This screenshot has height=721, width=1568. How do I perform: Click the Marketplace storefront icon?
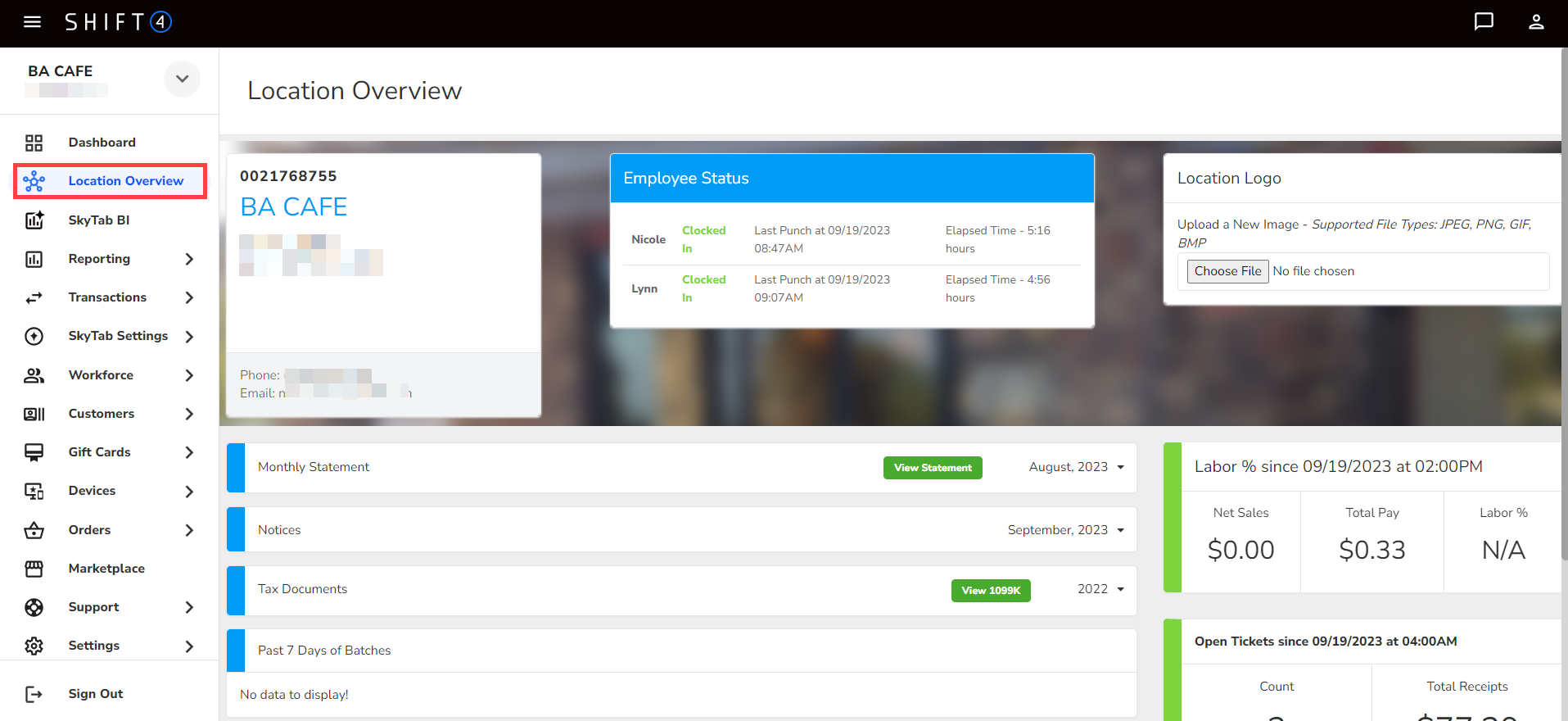pyautogui.click(x=34, y=569)
